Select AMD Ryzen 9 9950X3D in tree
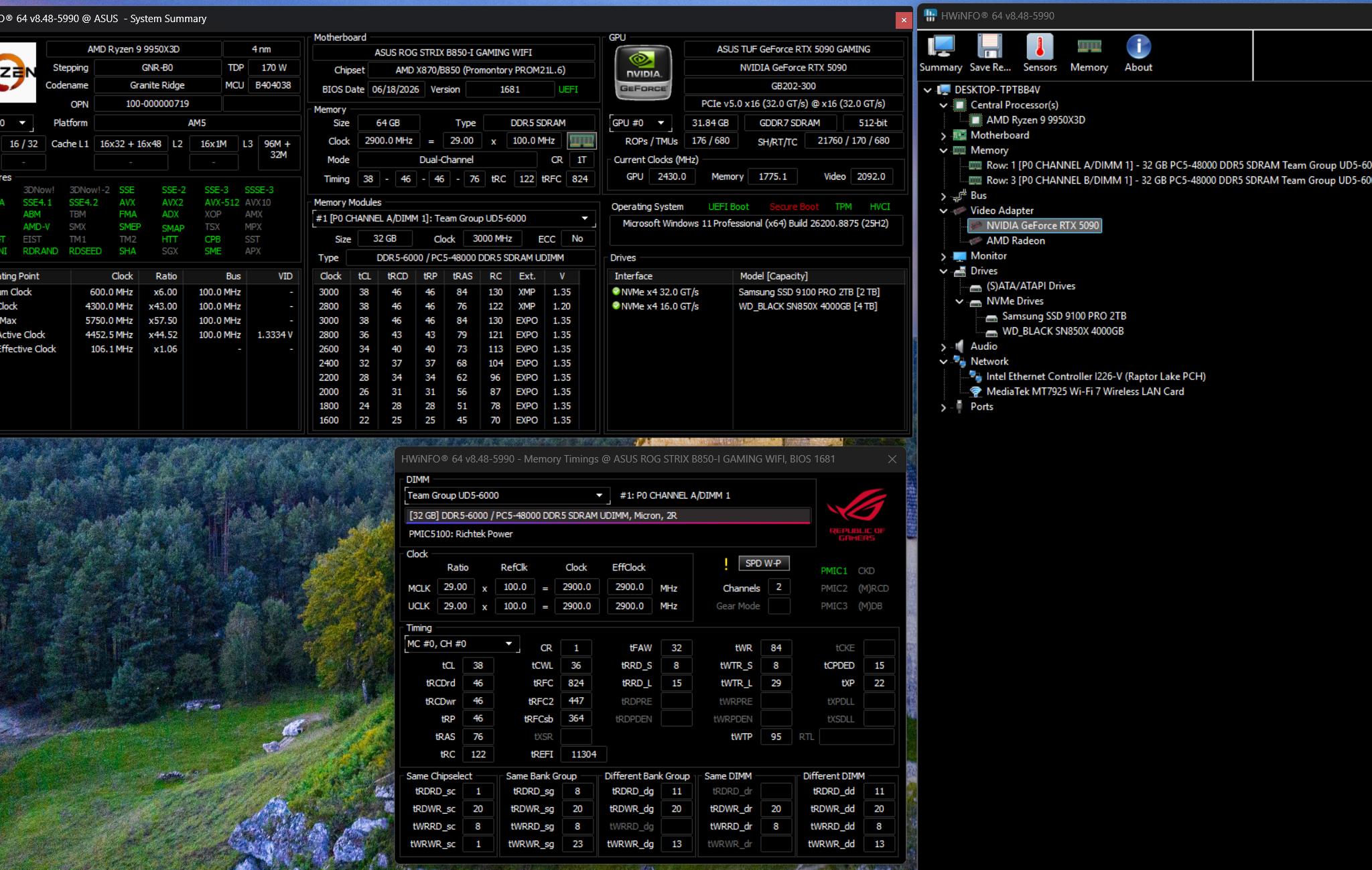 pos(1036,120)
